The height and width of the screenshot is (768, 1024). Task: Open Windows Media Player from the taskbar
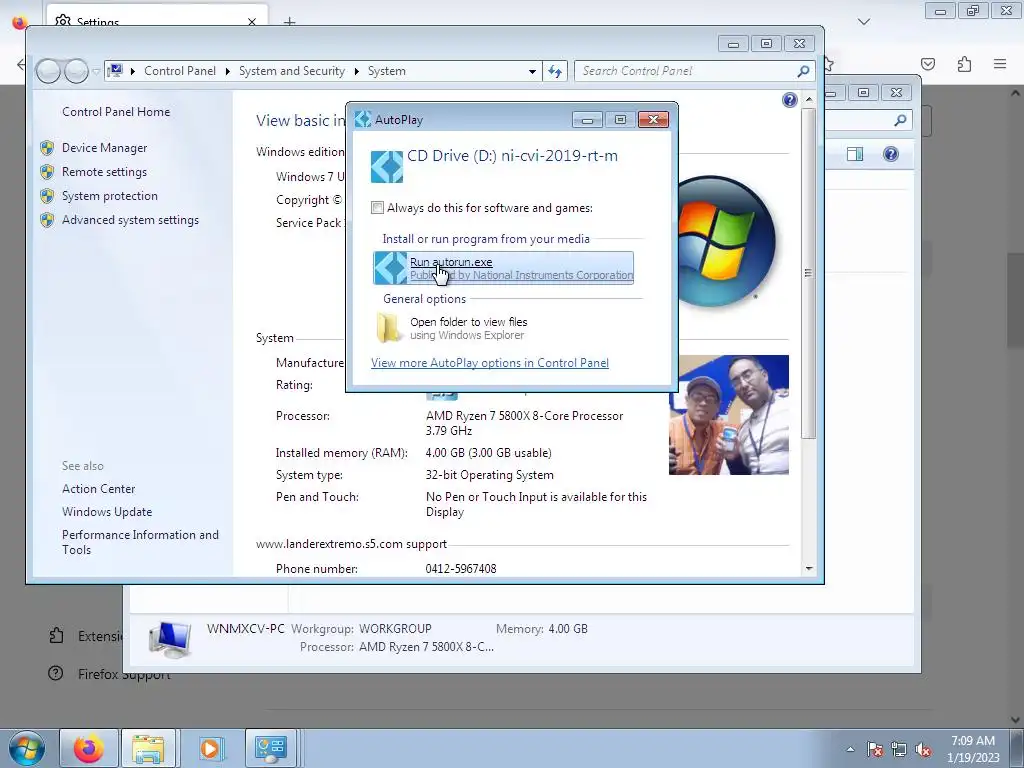coord(210,748)
